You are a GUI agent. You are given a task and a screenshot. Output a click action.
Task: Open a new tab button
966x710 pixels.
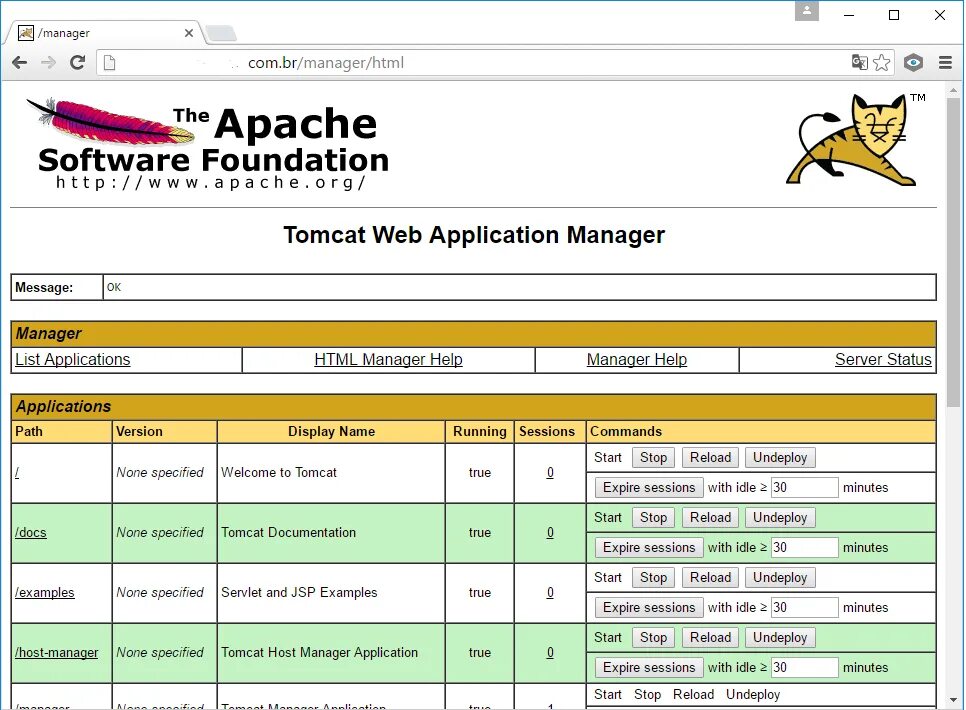(x=220, y=33)
